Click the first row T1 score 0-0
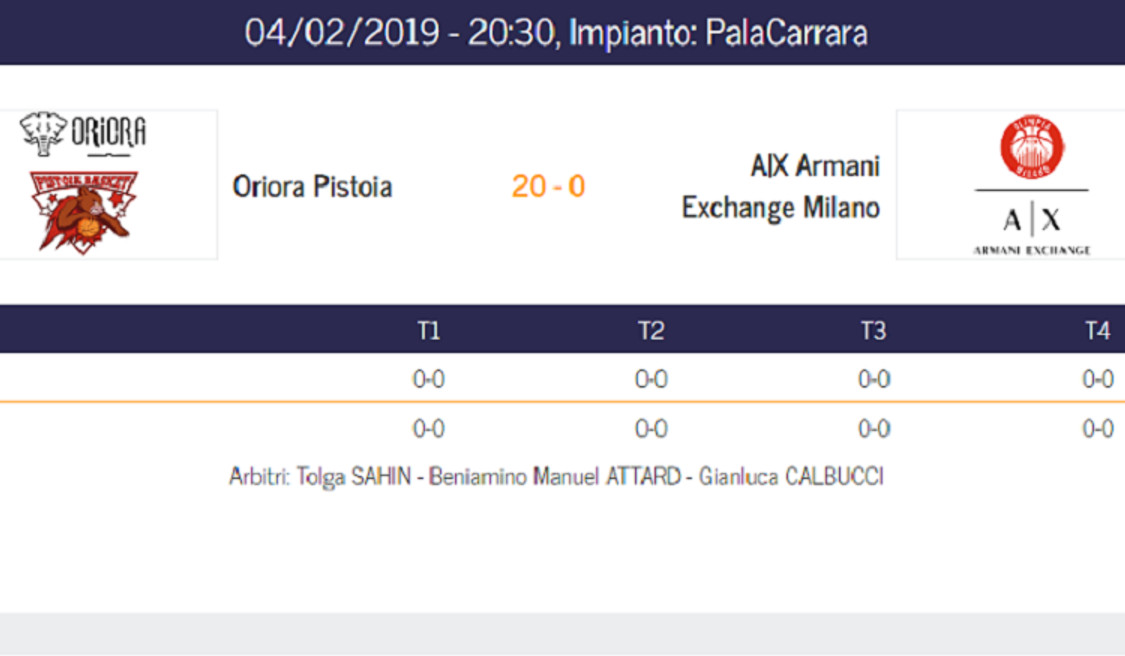 point(428,379)
